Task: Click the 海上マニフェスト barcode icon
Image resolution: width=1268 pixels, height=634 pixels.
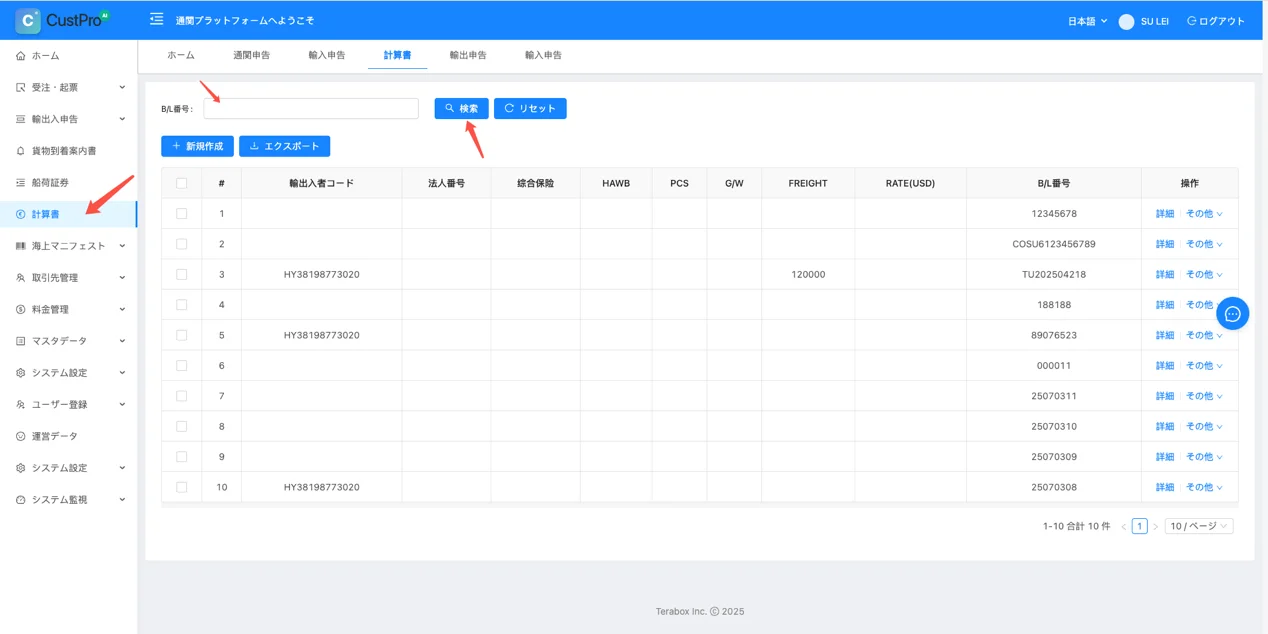Action: 21,246
